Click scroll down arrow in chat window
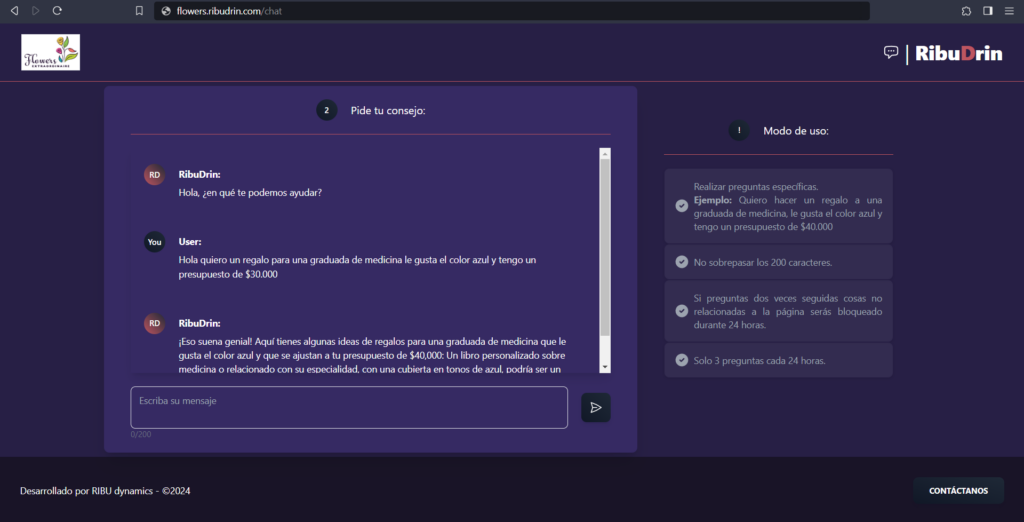This screenshot has height=522, width=1024. tap(604, 366)
